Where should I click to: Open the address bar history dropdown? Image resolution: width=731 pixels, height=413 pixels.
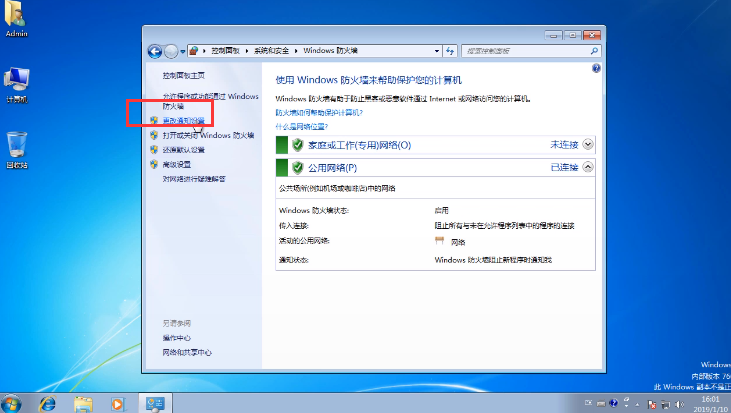436,51
